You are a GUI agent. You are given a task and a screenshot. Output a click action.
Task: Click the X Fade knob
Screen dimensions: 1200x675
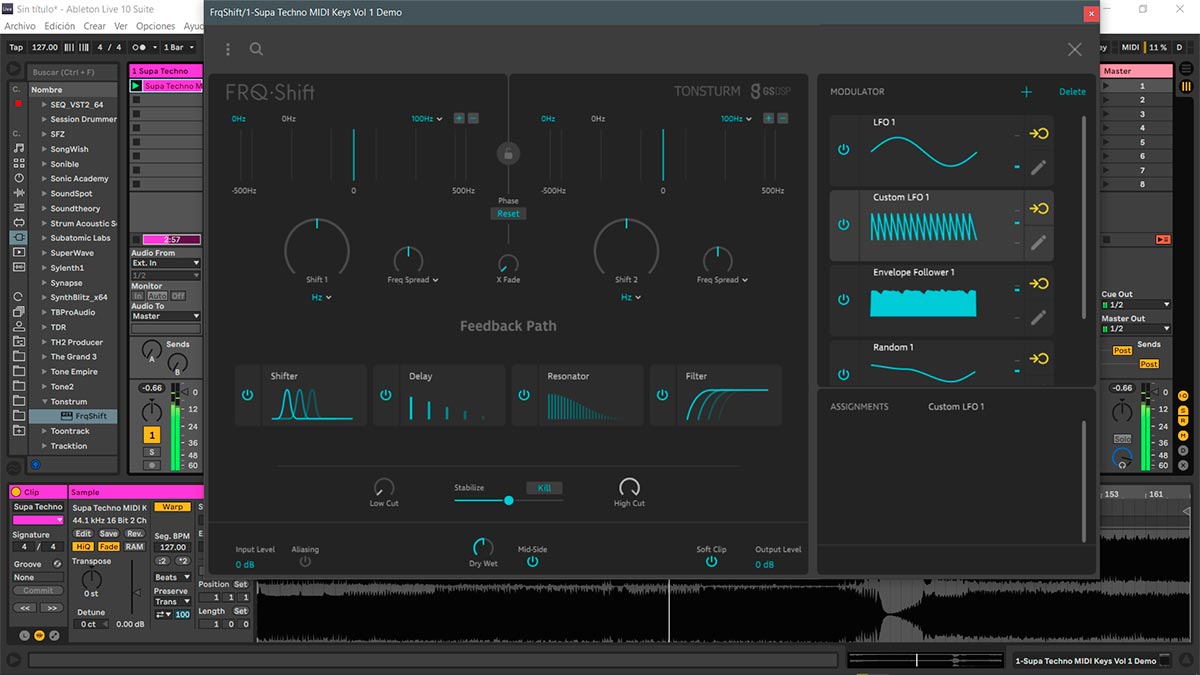[508, 263]
